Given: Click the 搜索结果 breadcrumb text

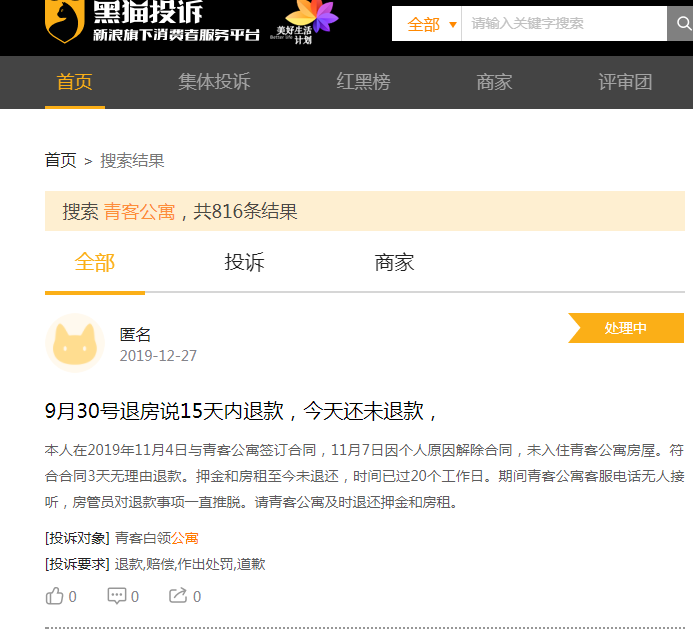Looking at the screenshot, I should (132, 160).
